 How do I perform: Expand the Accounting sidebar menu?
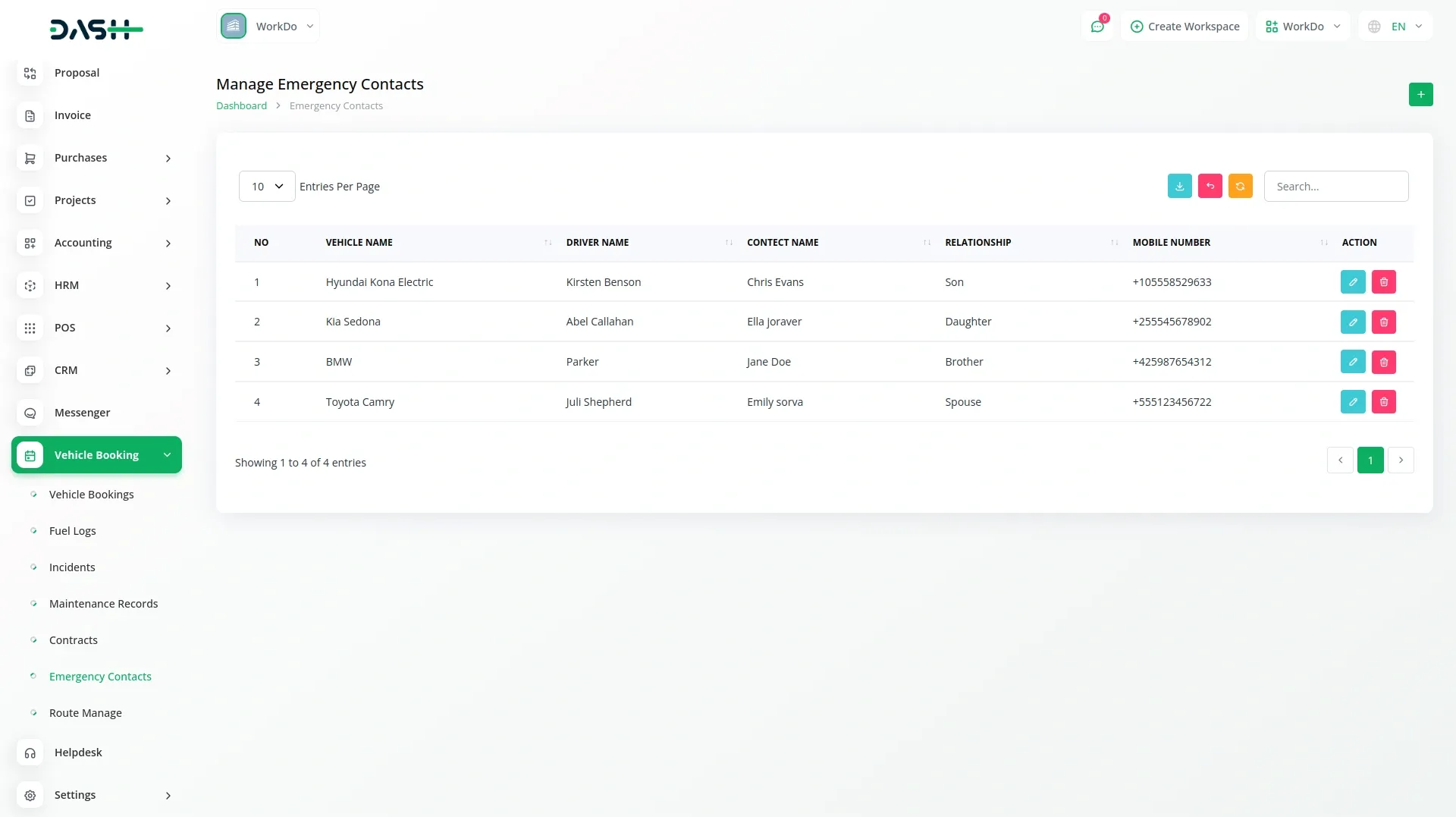click(x=97, y=243)
